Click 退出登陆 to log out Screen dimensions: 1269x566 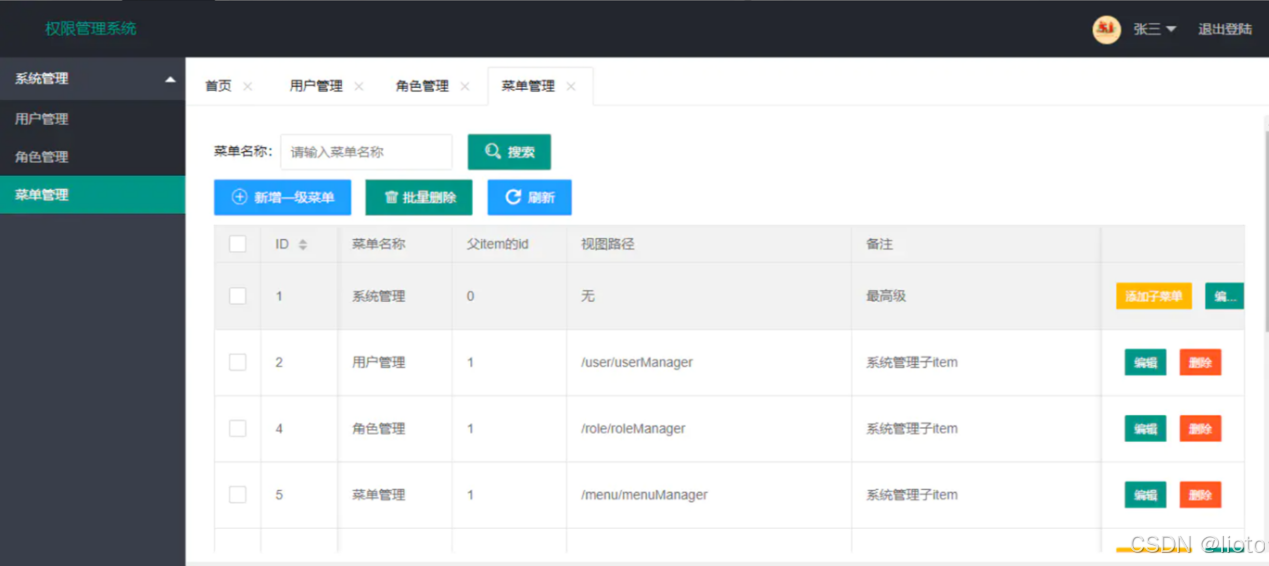(x=1225, y=29)
